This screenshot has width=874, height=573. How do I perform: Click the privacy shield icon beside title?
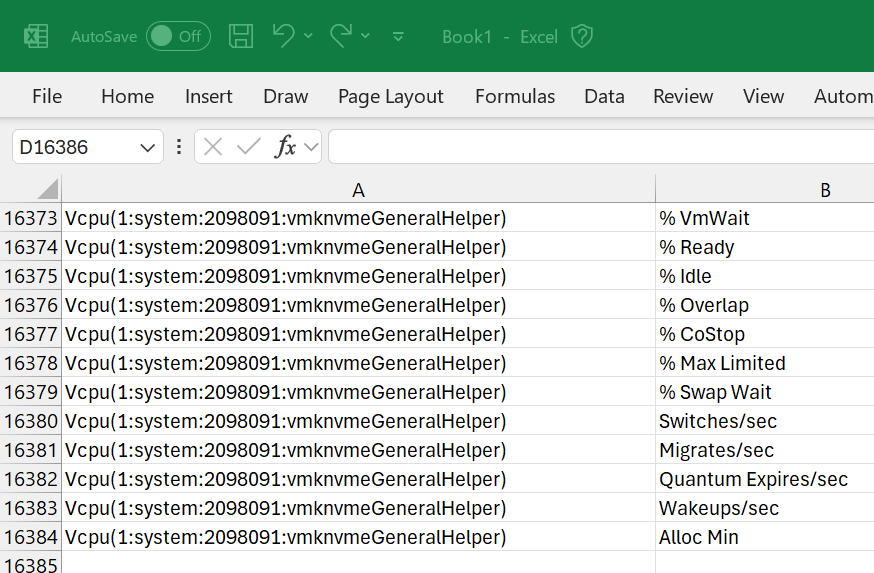click(x=582, y=37)
